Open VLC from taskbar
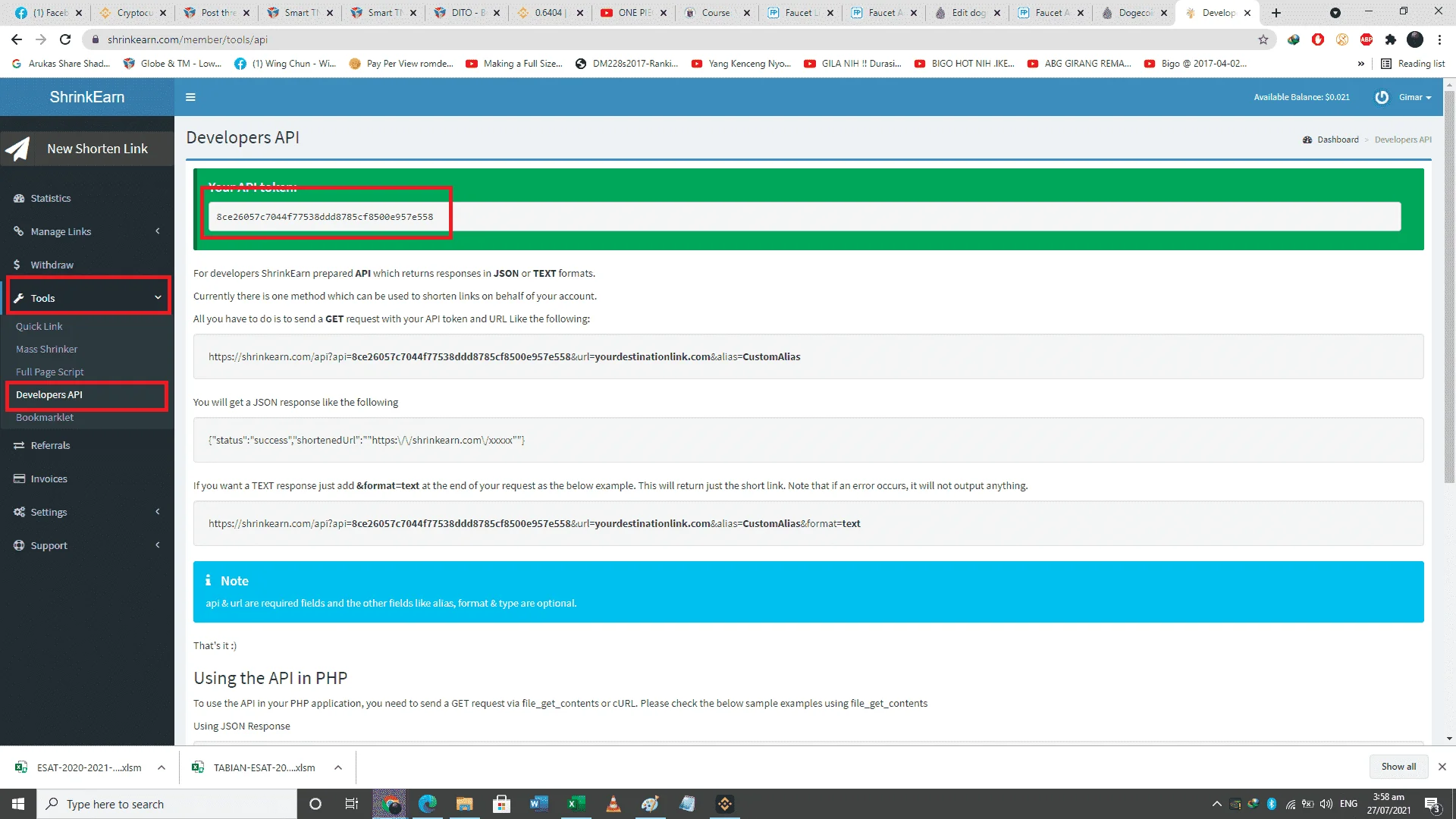 point(613,804)
